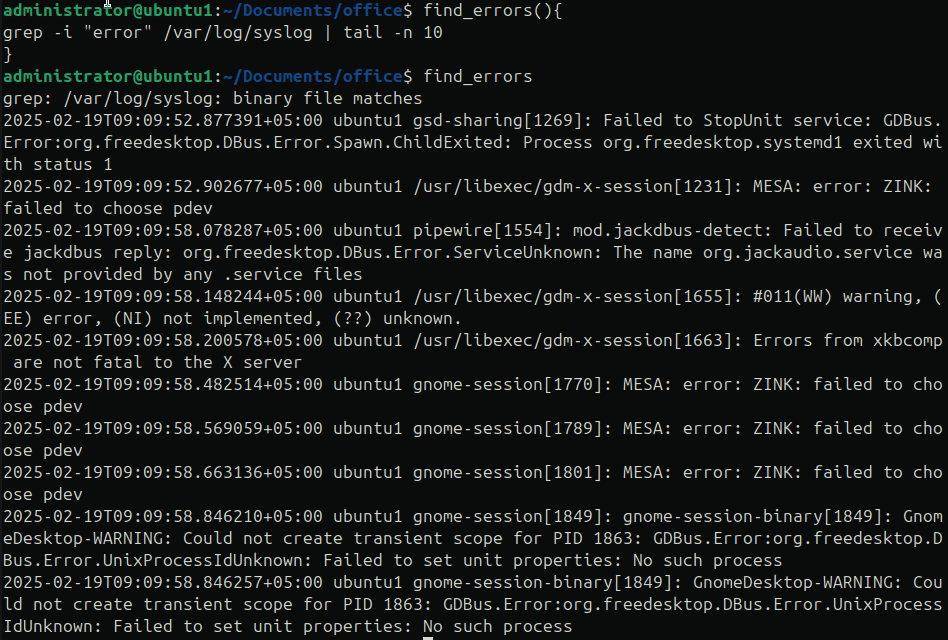
Task: Click the final "No such process" text
Action: point(498,626)
